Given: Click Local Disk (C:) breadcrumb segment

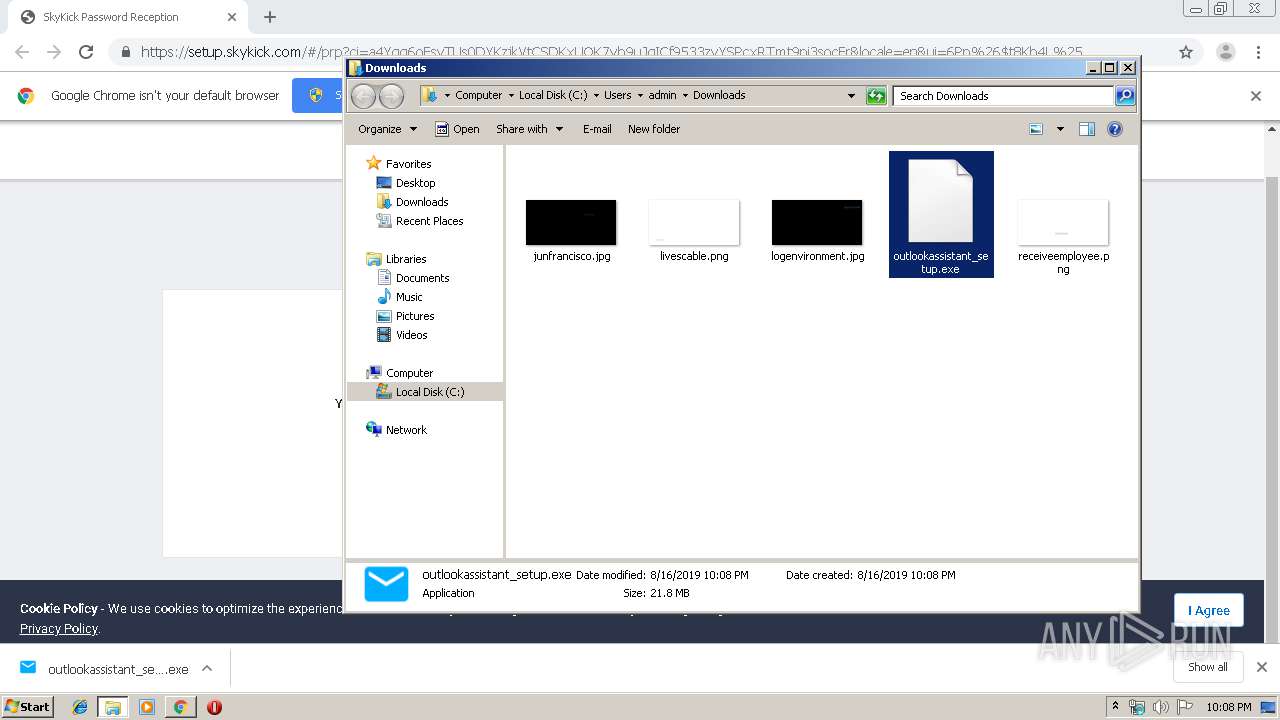Looking at the screenshot, I should click(553, 96).
